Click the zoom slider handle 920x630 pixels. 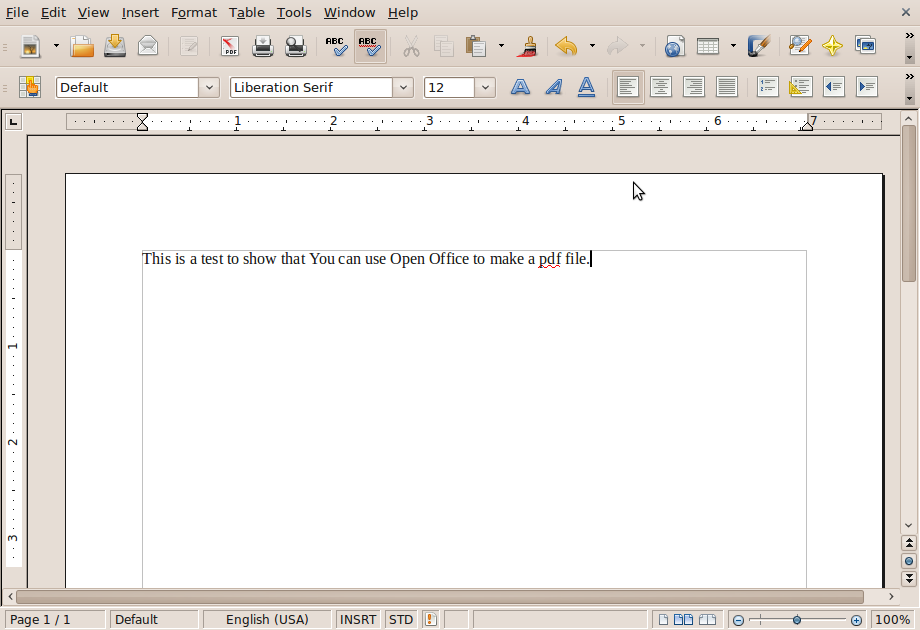click(797, 619)
